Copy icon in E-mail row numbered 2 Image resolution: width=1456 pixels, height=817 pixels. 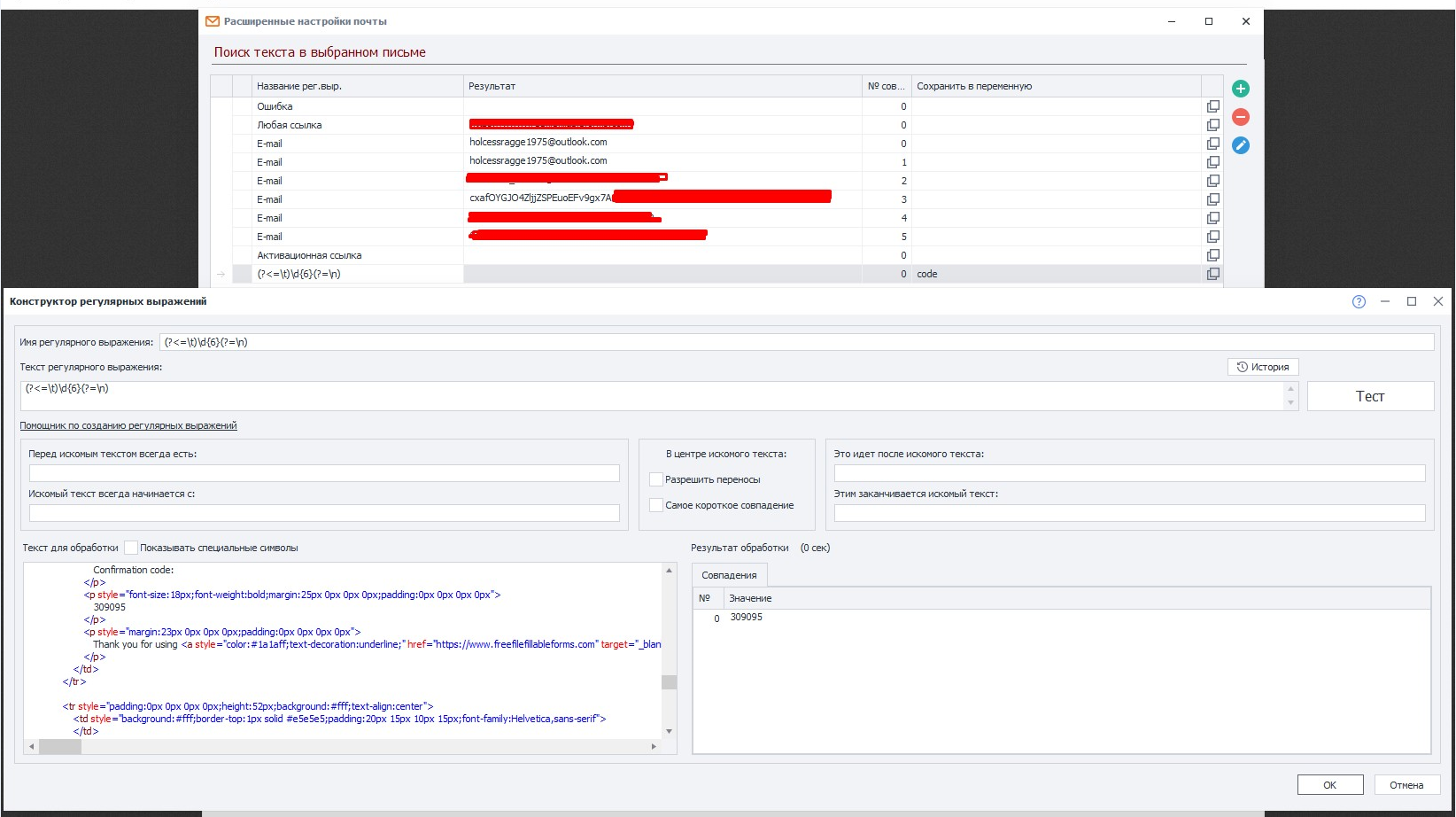click(x=1213, y=181)
